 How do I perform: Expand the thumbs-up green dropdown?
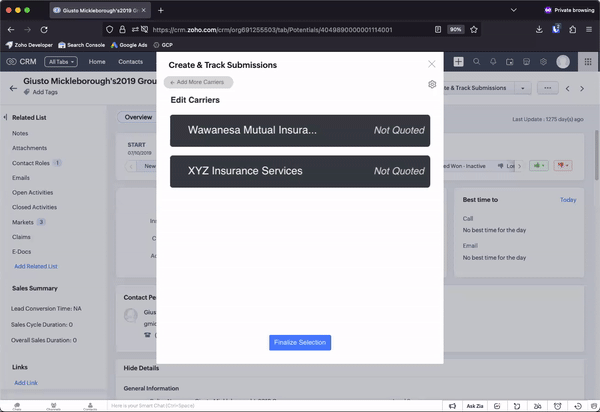tap(540, 165)
